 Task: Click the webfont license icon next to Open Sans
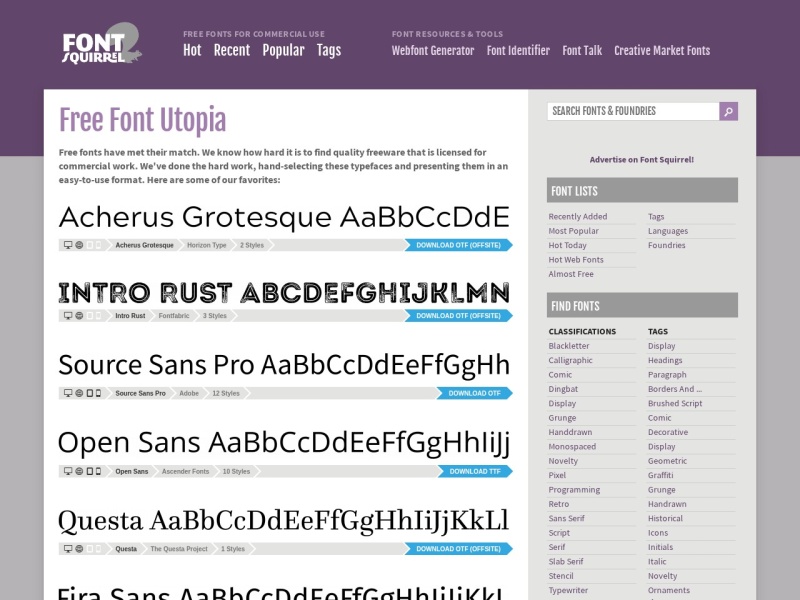coord(80,470)
